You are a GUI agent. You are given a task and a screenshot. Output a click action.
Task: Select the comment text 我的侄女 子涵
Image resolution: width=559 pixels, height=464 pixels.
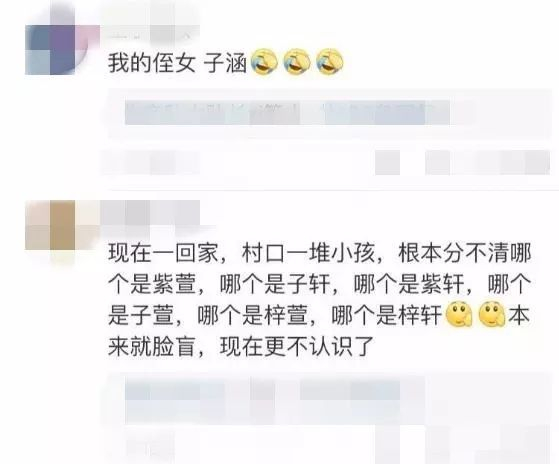(x=178, y=63)
